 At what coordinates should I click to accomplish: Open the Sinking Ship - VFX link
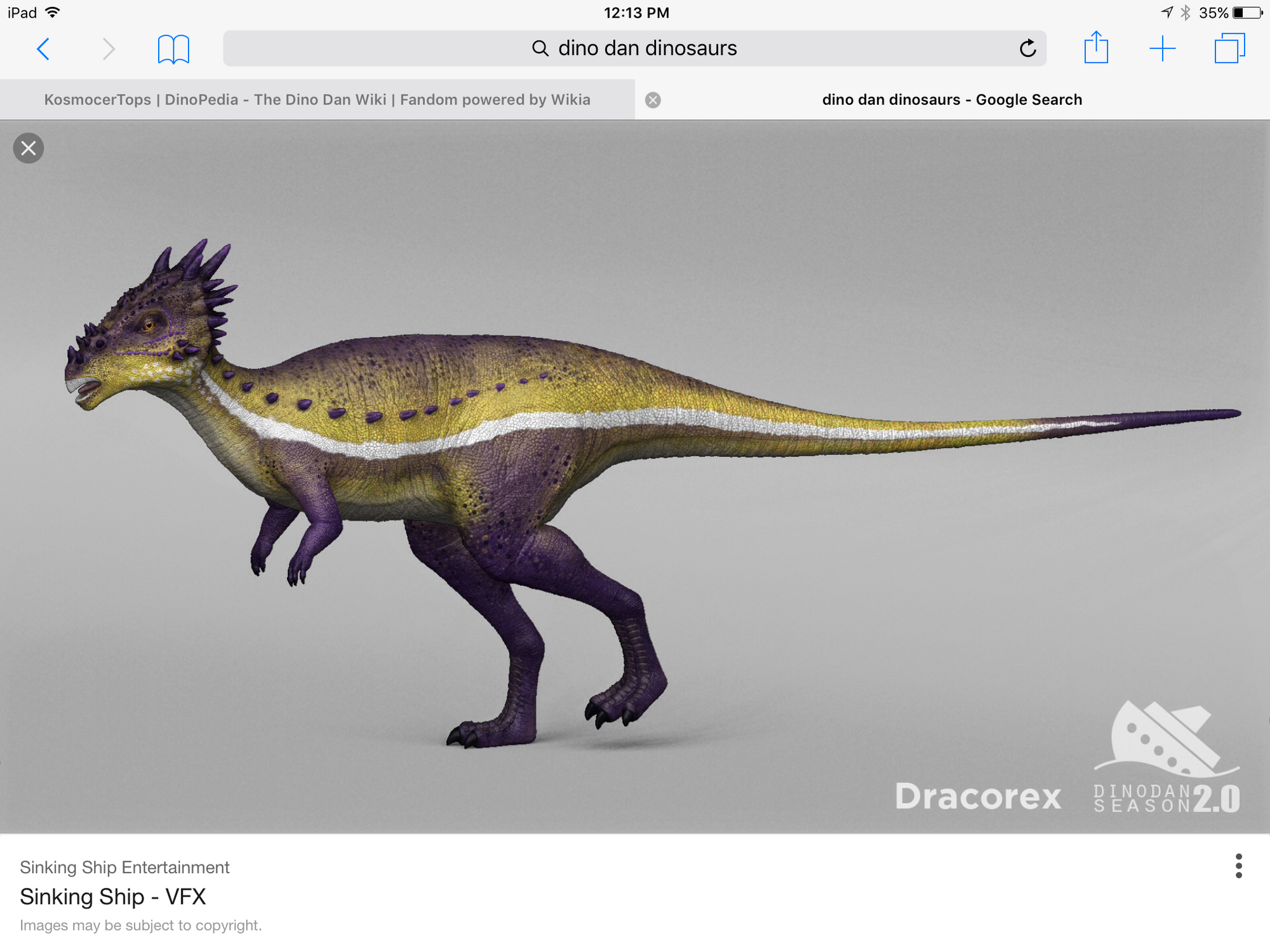113,897
